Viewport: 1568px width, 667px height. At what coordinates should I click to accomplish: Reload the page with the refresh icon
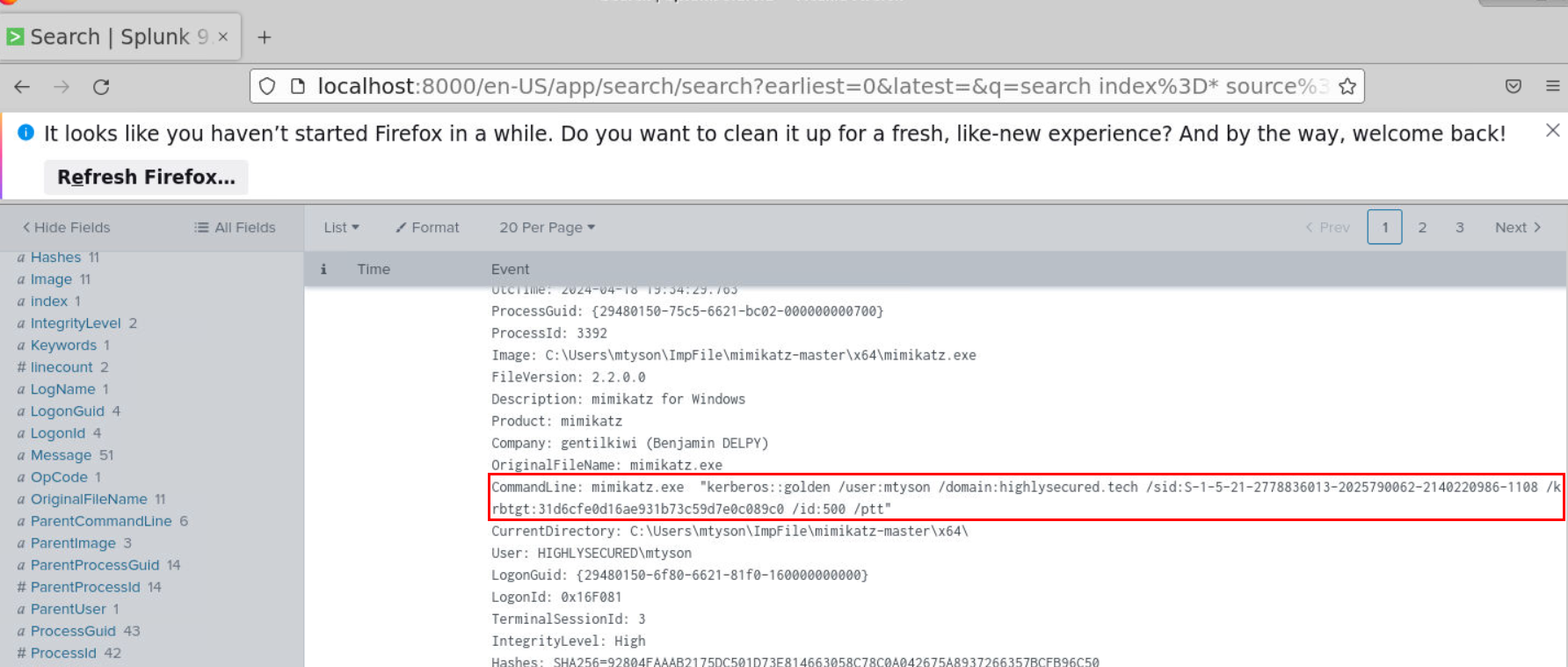(101, 86)
